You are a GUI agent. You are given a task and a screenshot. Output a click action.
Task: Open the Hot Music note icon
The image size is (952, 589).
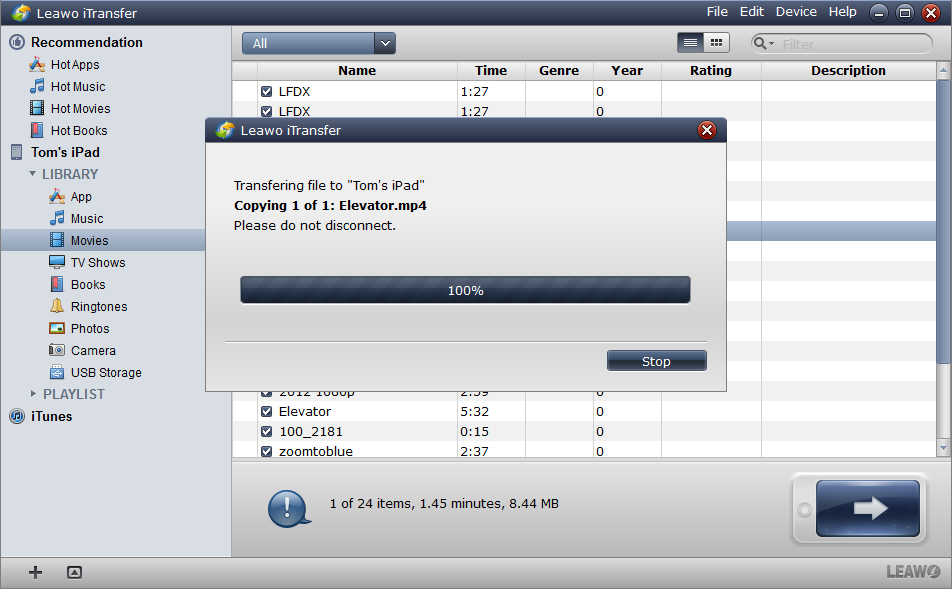point(37,86)
